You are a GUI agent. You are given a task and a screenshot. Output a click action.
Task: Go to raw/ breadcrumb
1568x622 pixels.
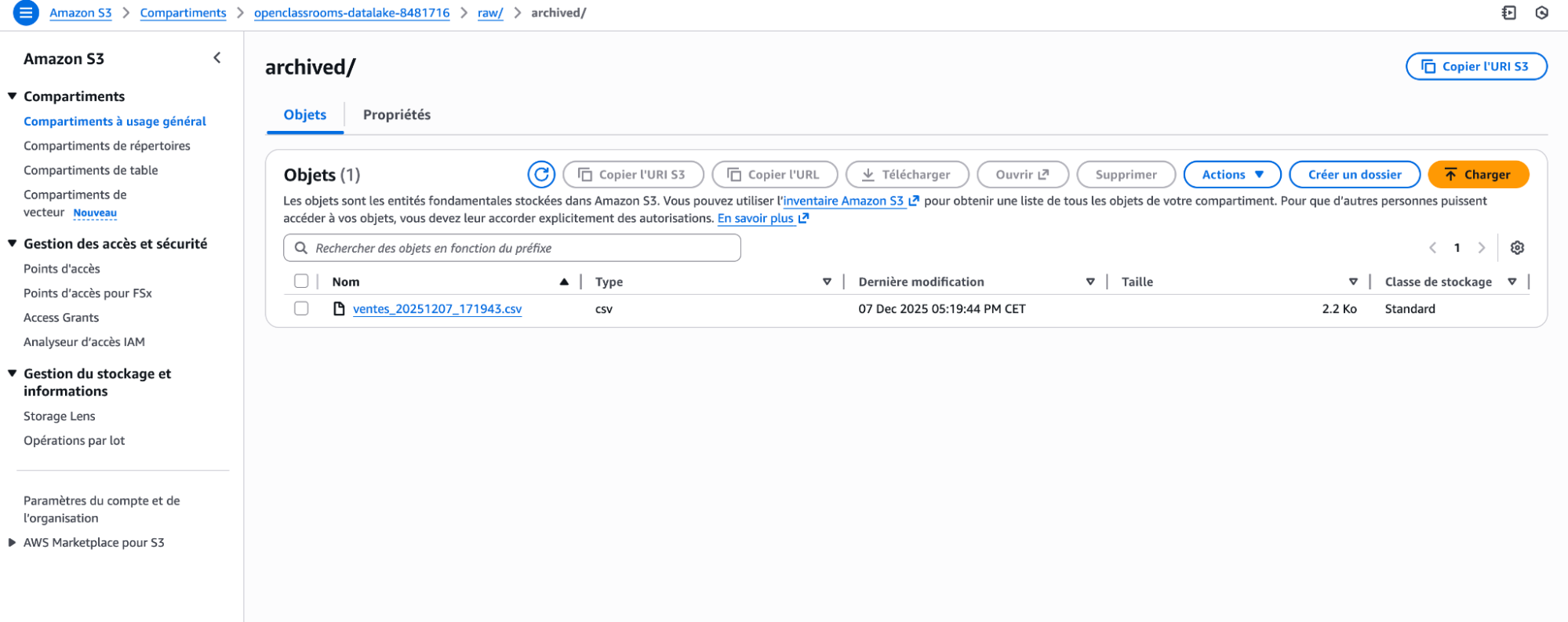pyautogui.click(x=490, y=13)
